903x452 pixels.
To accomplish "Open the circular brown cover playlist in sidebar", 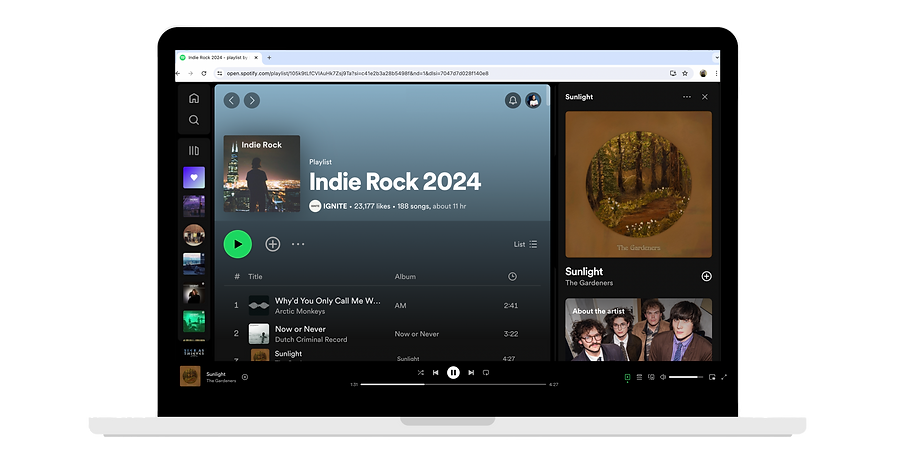I will (194, 235).
